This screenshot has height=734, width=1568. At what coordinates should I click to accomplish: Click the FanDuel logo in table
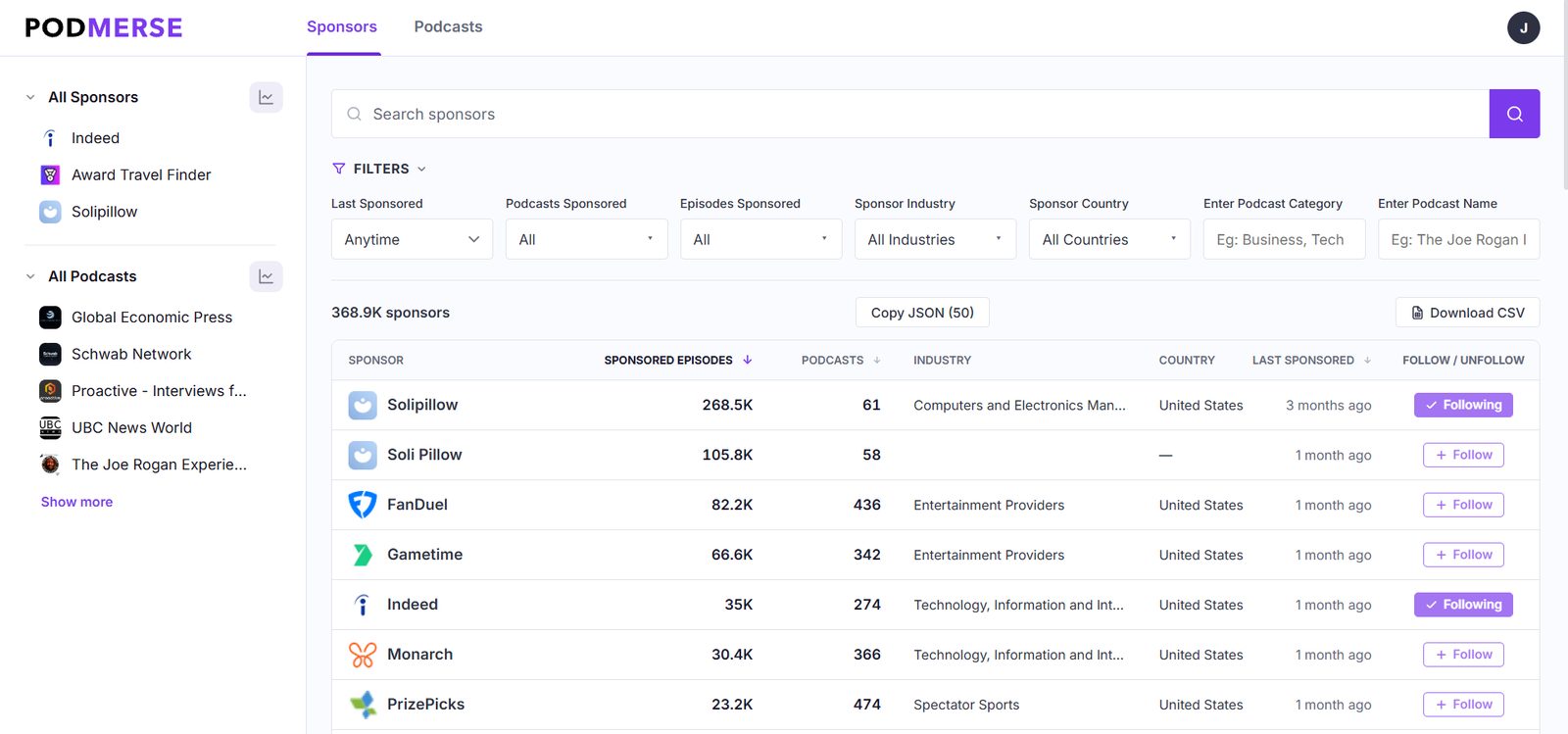coord(363,505)
